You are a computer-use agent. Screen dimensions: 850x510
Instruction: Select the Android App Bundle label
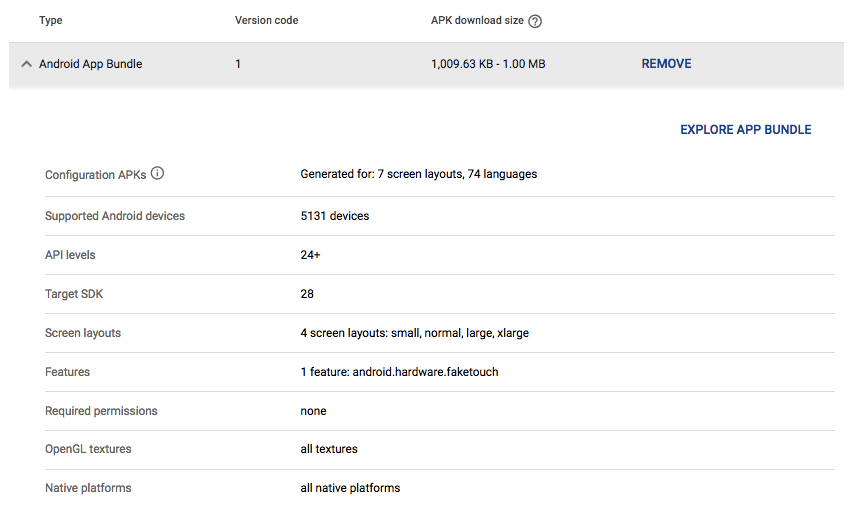click(x=90, y=64)
